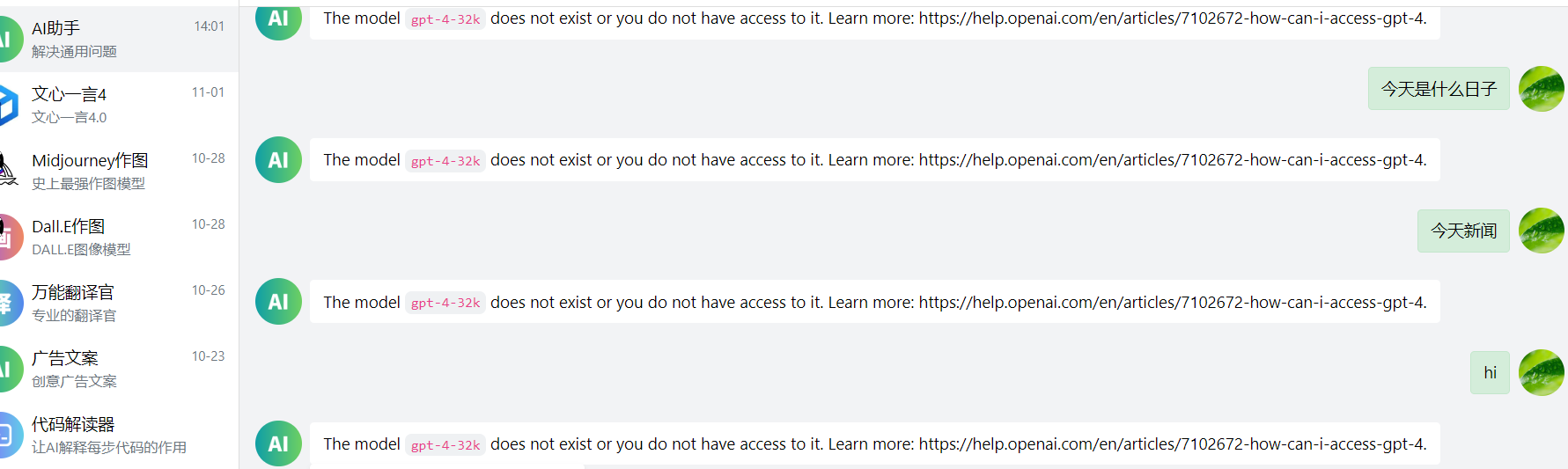
Task: Open help link in reply under 今天新闻
Action: (x=1172, y=303)
